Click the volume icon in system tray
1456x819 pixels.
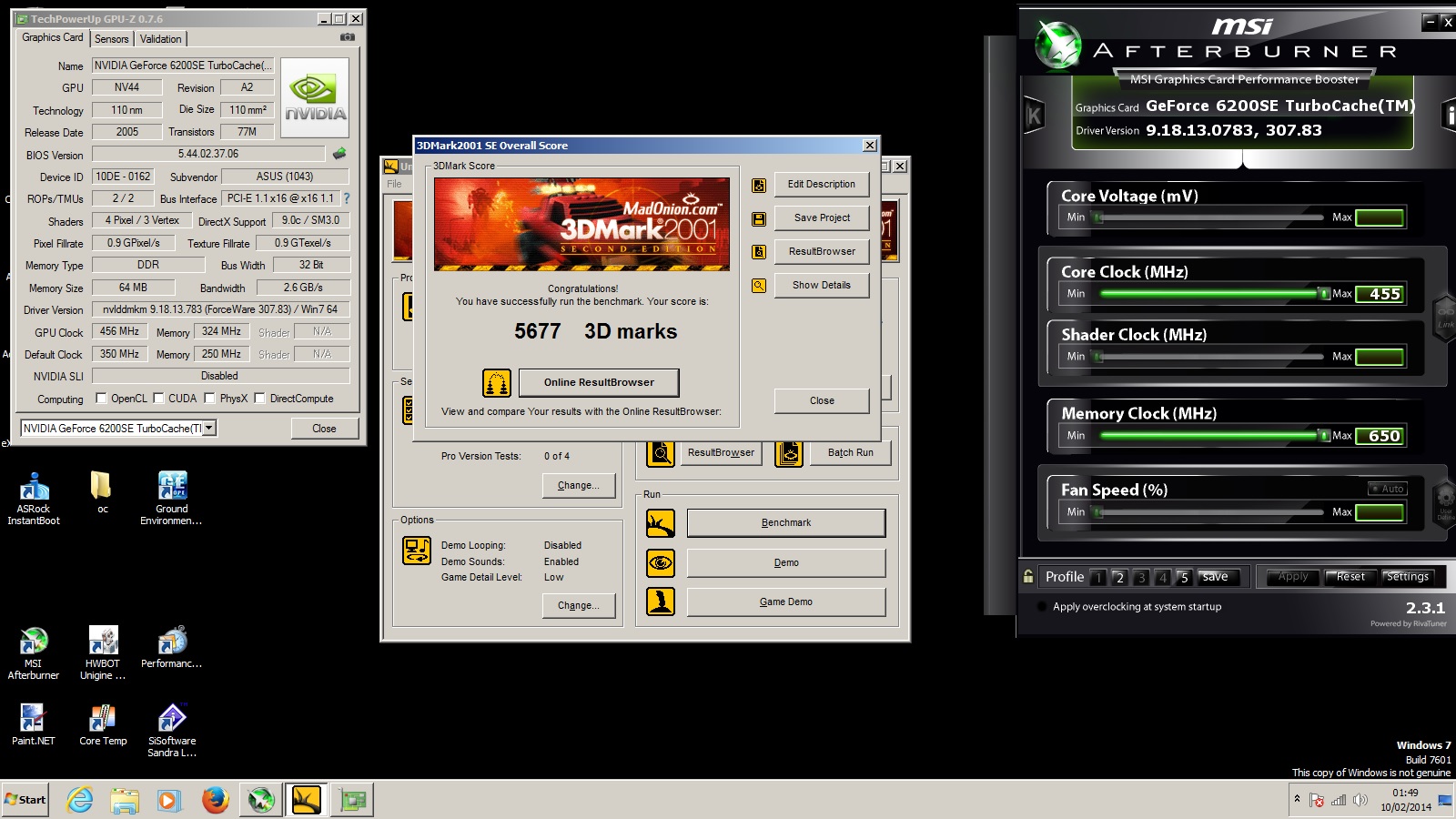click(1360, 800)
